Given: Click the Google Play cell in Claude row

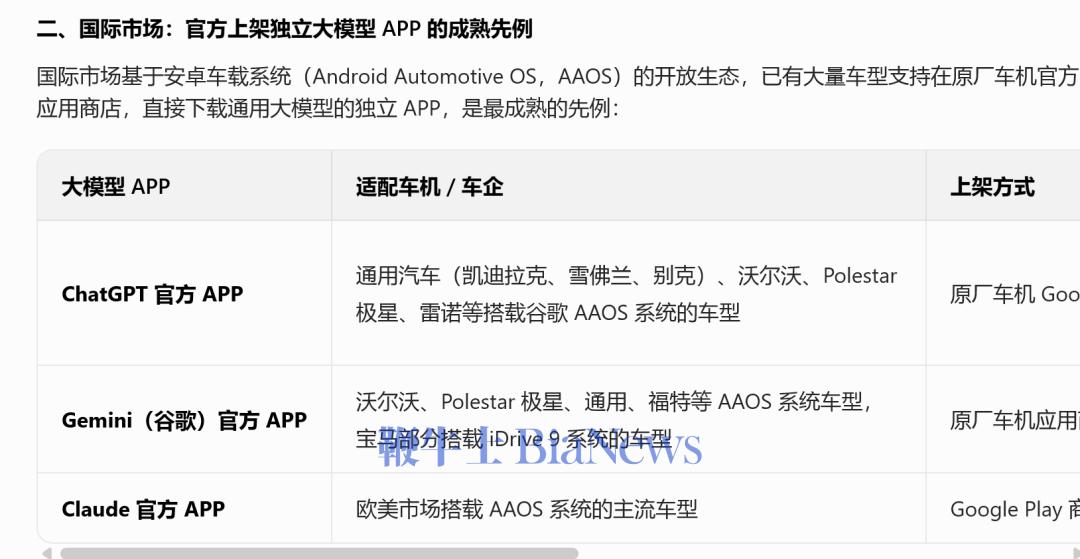Looking at the screenshot, I should [1012, 509].
